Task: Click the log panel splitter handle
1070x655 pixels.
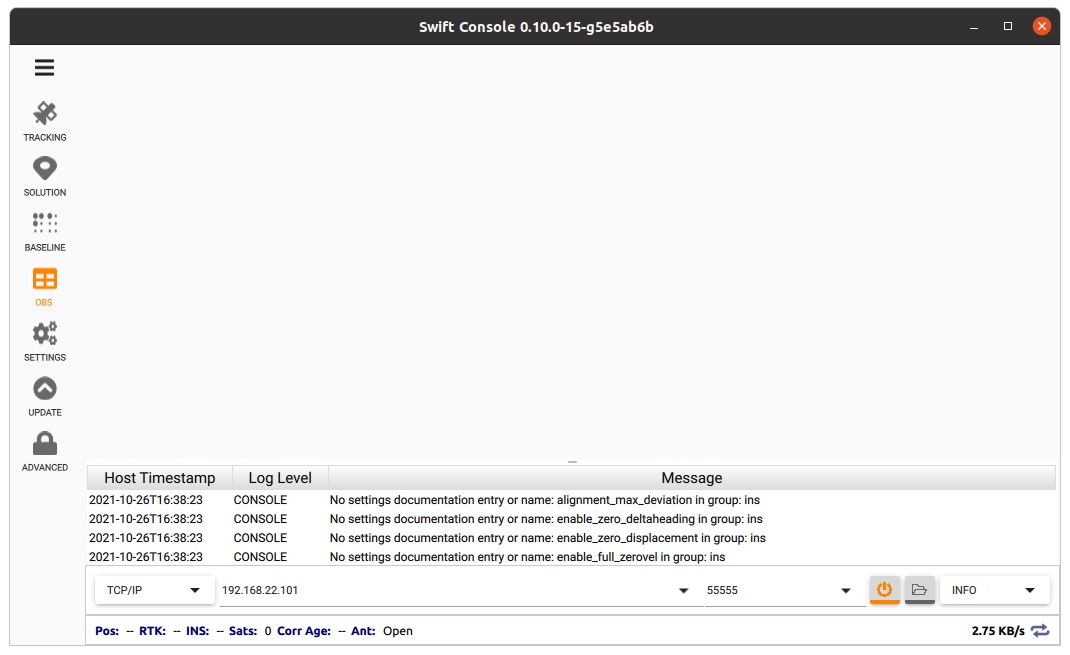Action: coord(572,462)
